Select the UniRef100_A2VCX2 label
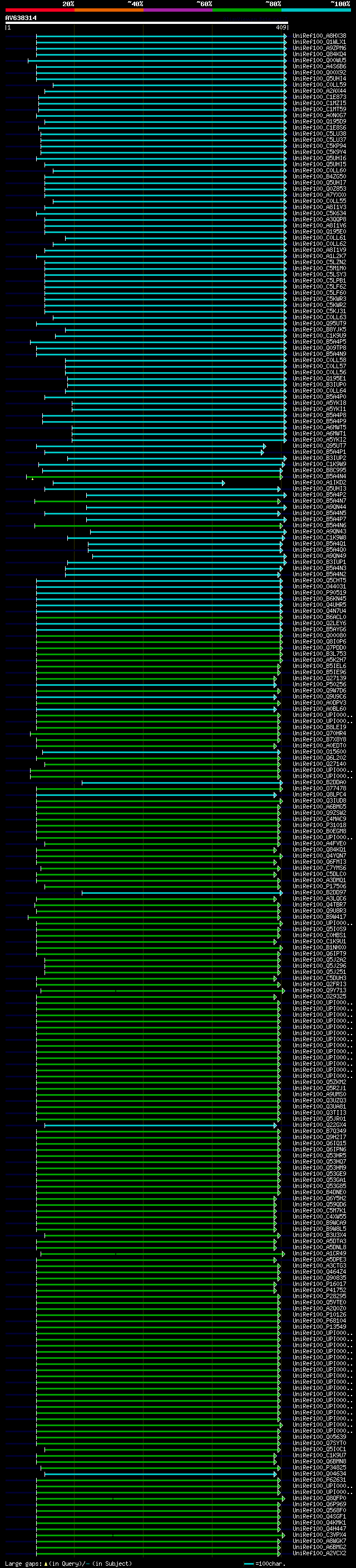Image resolution: width=356 pixels, height=1568 pixels. pos(319,1553)
